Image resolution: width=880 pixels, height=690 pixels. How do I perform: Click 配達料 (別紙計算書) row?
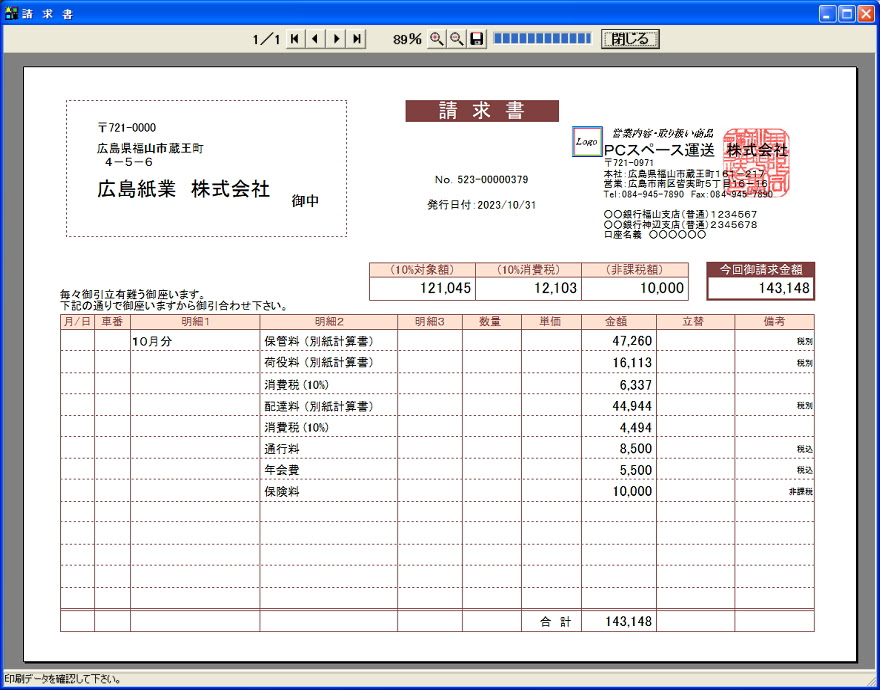point(437,405)
